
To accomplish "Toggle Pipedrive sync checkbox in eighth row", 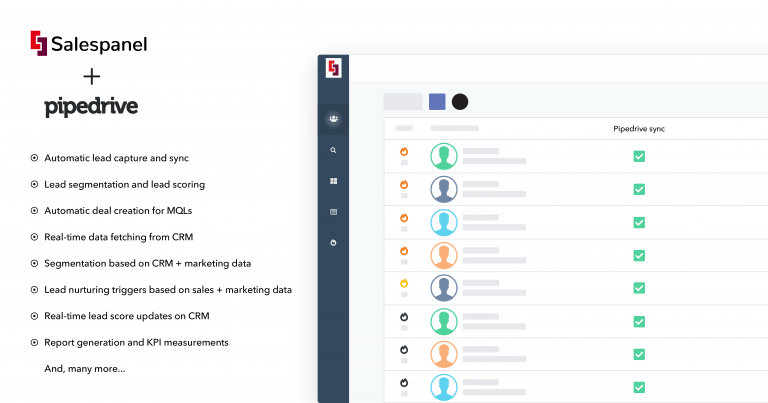I will pos(639,388).
